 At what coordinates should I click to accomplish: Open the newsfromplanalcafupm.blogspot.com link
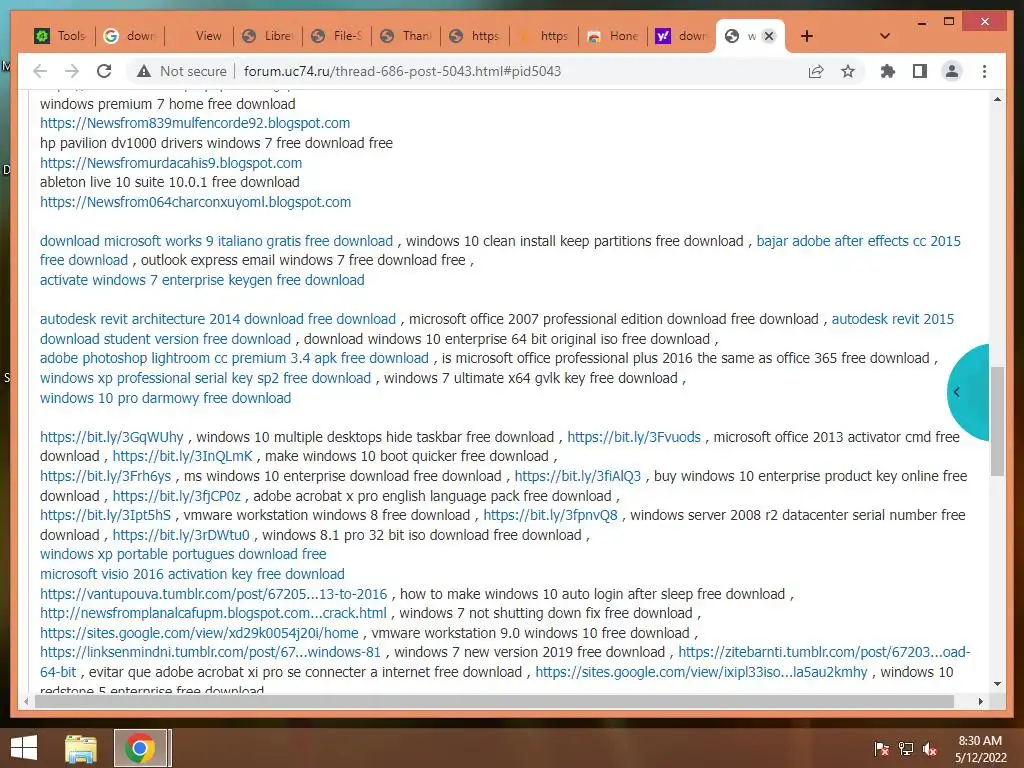(213, 613)
